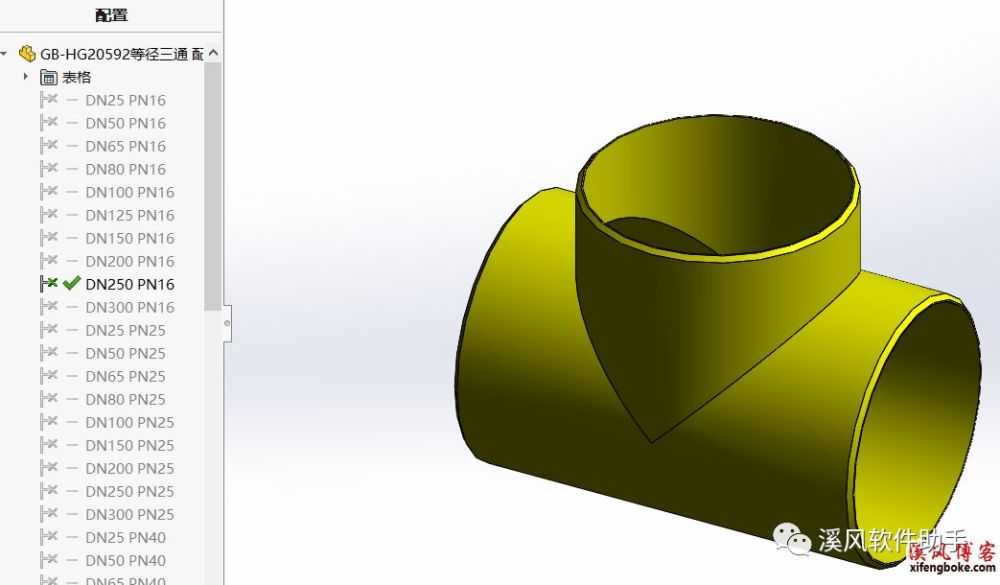Select configuration DN250 PN25
Image resolution: width=1000 pixels, height=585 pixels.
(129, 491)
